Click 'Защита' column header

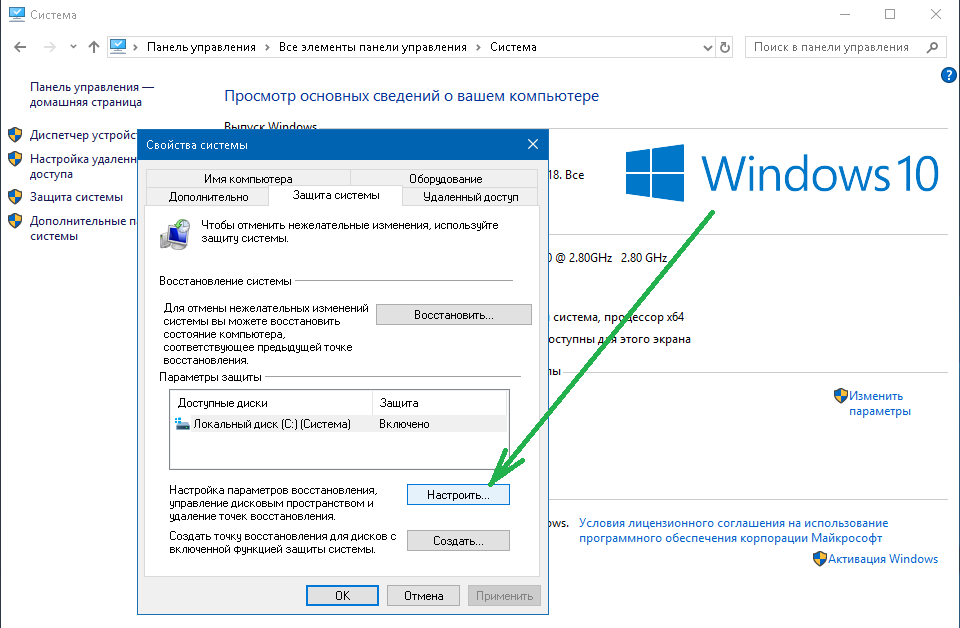coord(440,403)
